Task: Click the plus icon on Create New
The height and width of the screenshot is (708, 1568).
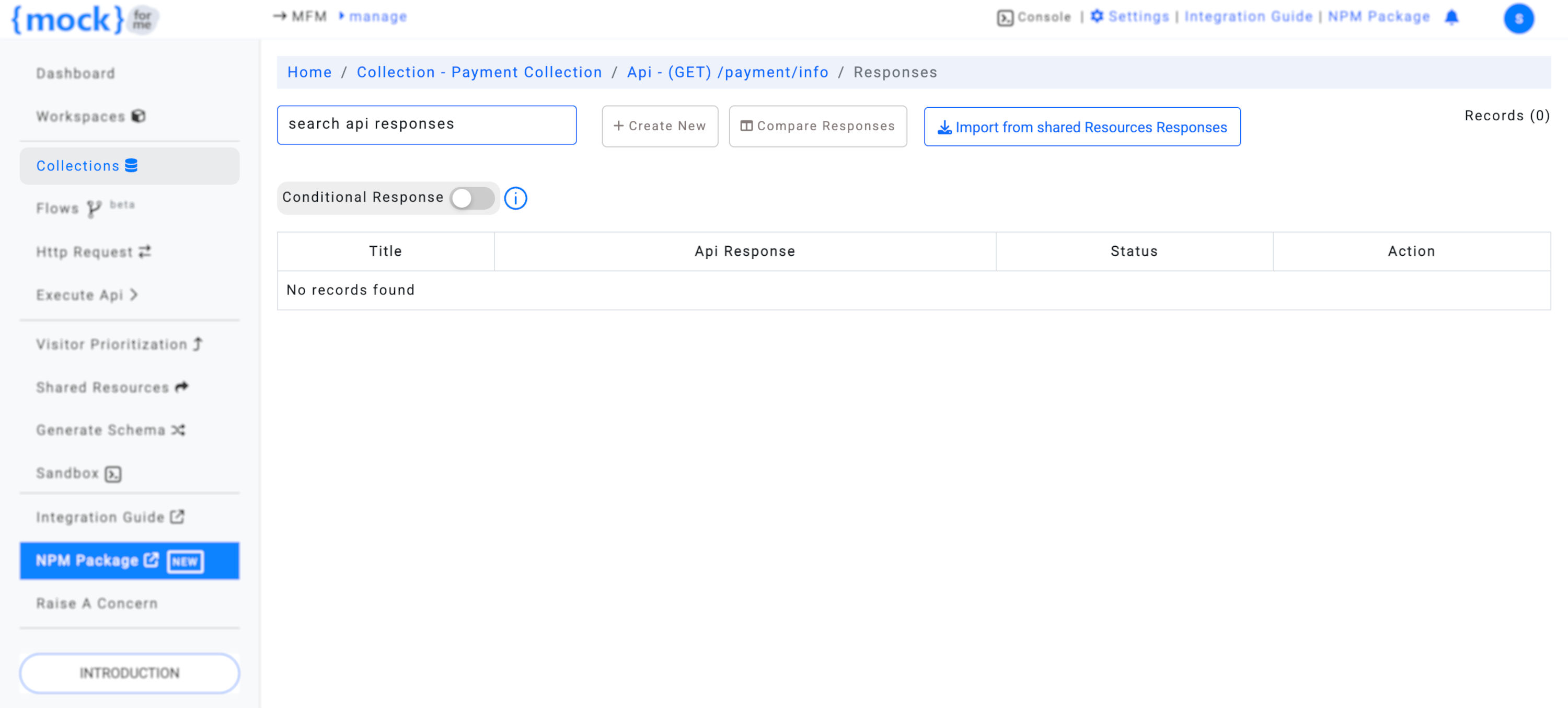Action: tap(618, 125)
